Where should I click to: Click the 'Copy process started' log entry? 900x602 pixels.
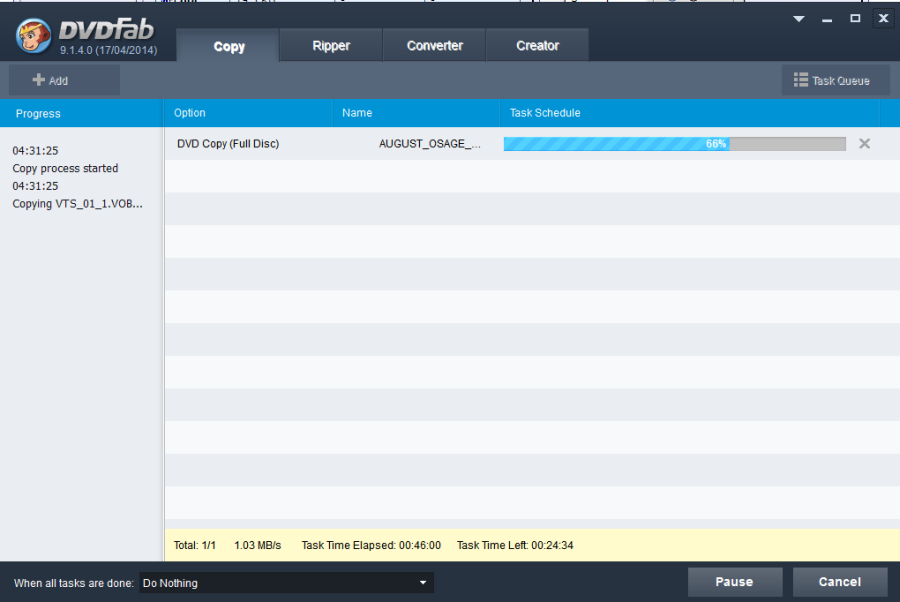(65, 168)
